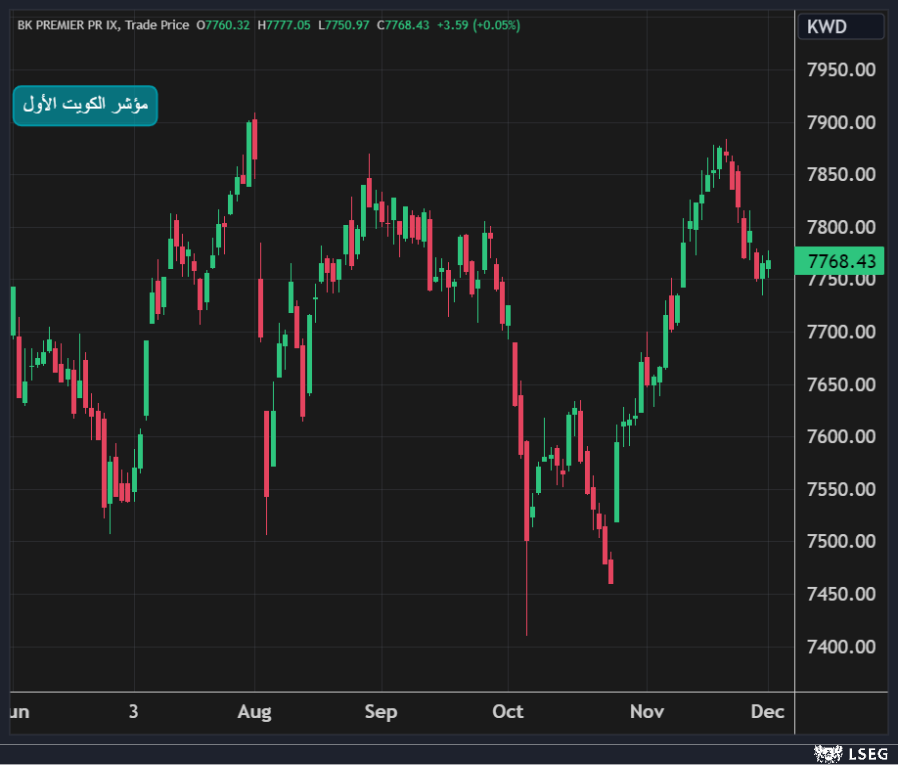Viewport: 898px width, 765px height.
Task: Click the 7400.00 price axis label
Action: coord(841,646)
